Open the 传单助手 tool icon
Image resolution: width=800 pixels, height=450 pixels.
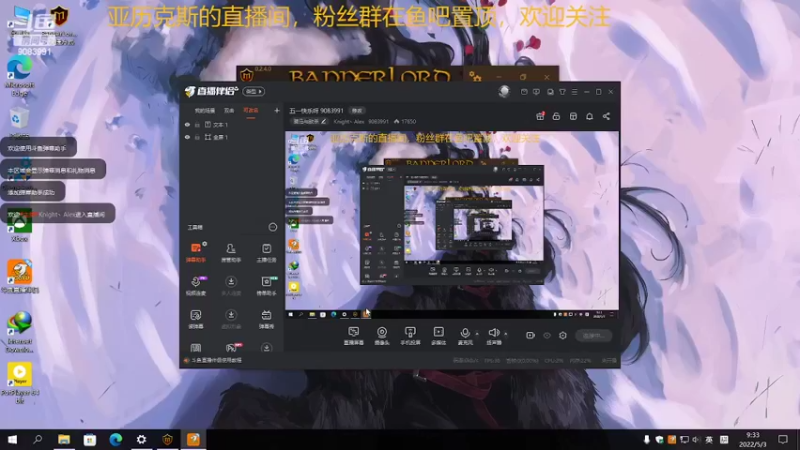266,286
